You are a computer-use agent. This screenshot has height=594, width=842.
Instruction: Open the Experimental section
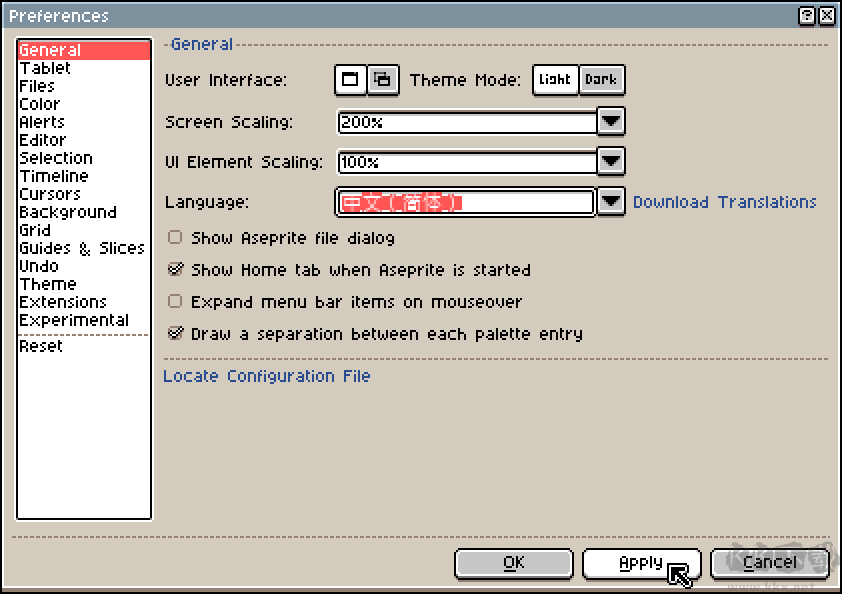coord(84,320)
